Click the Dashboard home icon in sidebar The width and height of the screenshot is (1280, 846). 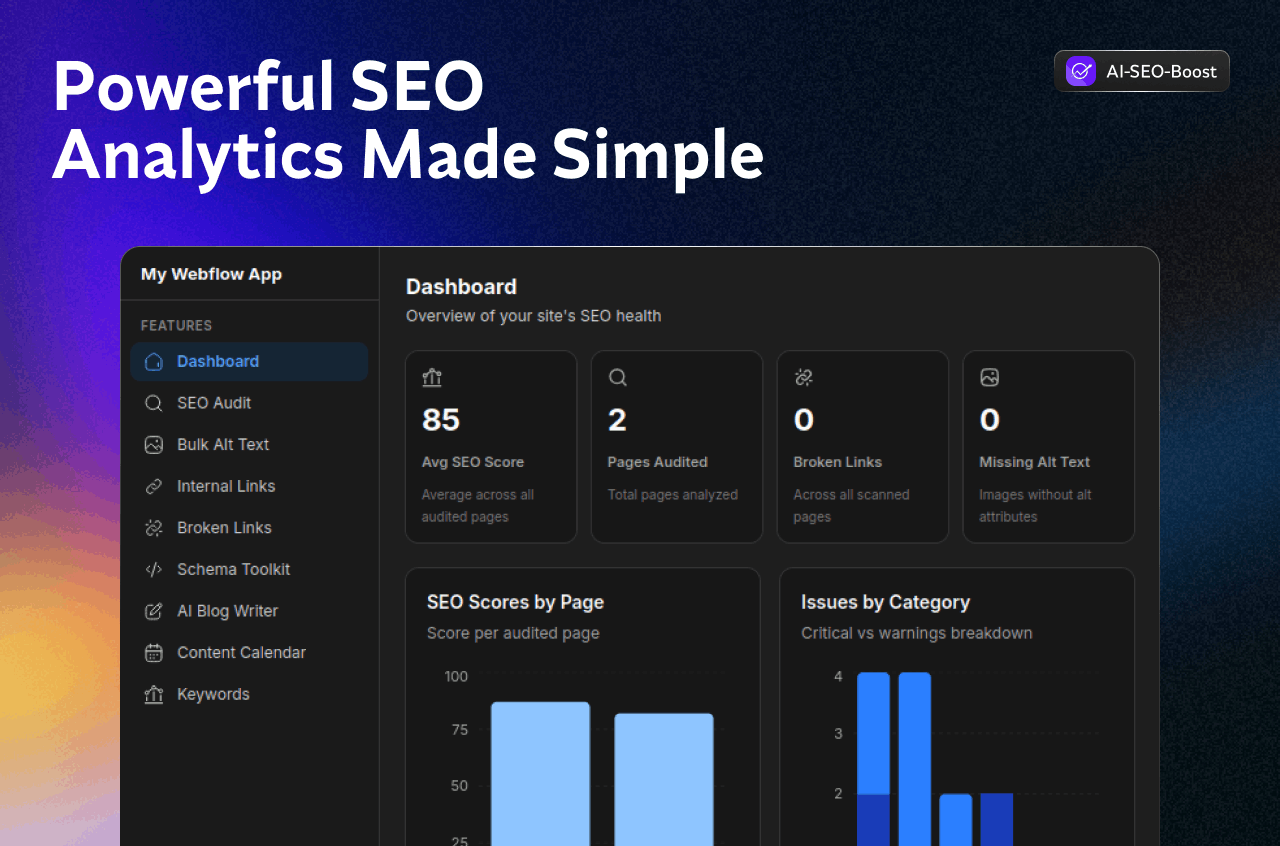click(154, 361)
